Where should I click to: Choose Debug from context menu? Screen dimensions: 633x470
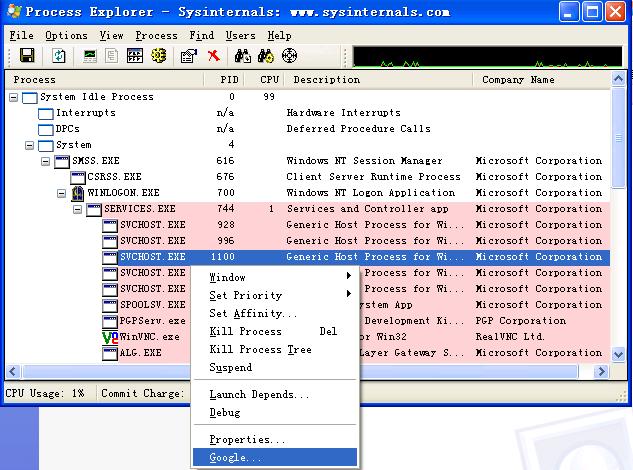(275, 413)
